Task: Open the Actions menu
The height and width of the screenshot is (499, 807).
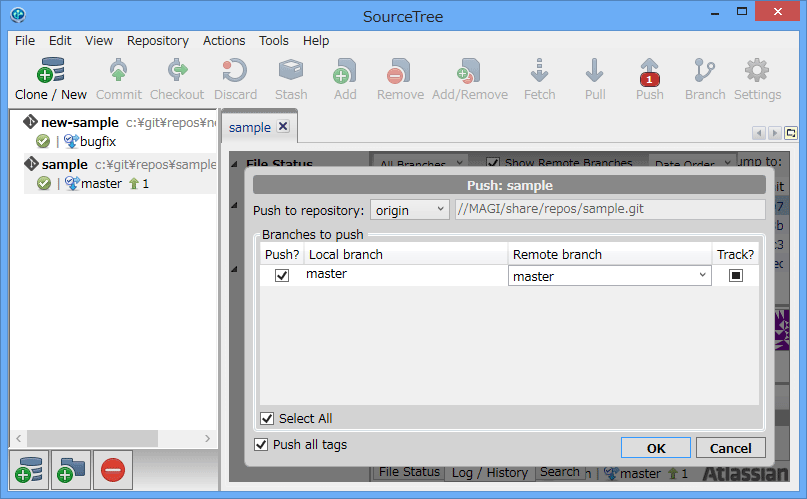Action: pyautogui.click(x=224, y=41)
